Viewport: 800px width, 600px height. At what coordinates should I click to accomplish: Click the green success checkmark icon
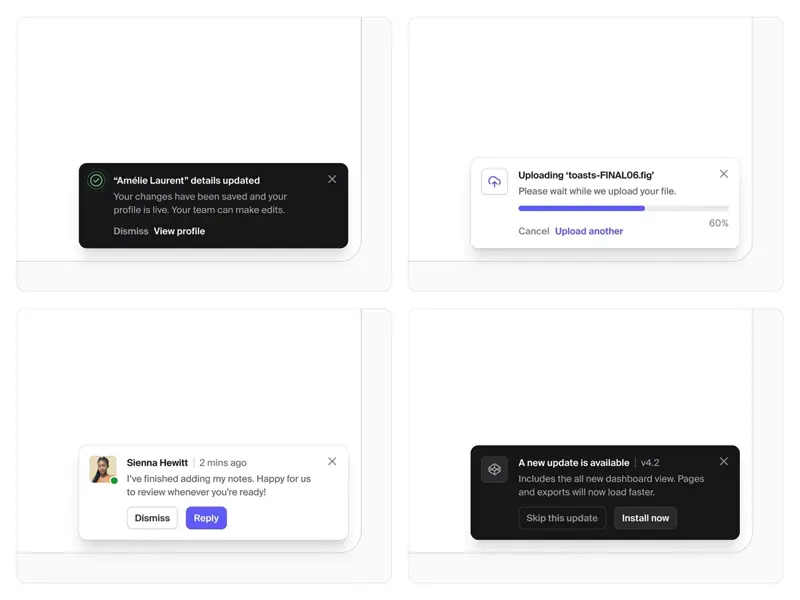[97, 179]
